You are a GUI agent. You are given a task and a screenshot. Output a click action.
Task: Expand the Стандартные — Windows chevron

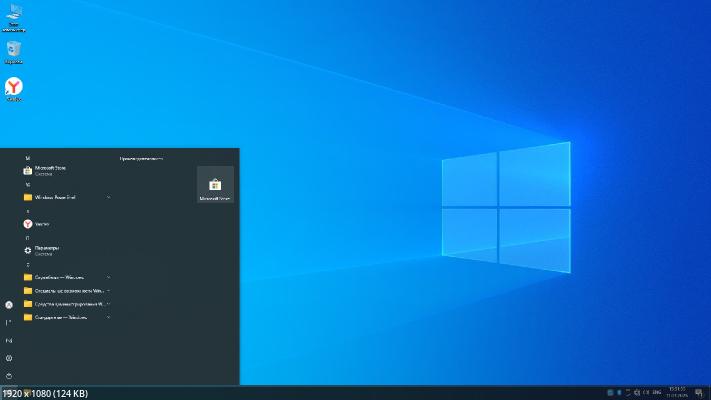pos(108,317)
